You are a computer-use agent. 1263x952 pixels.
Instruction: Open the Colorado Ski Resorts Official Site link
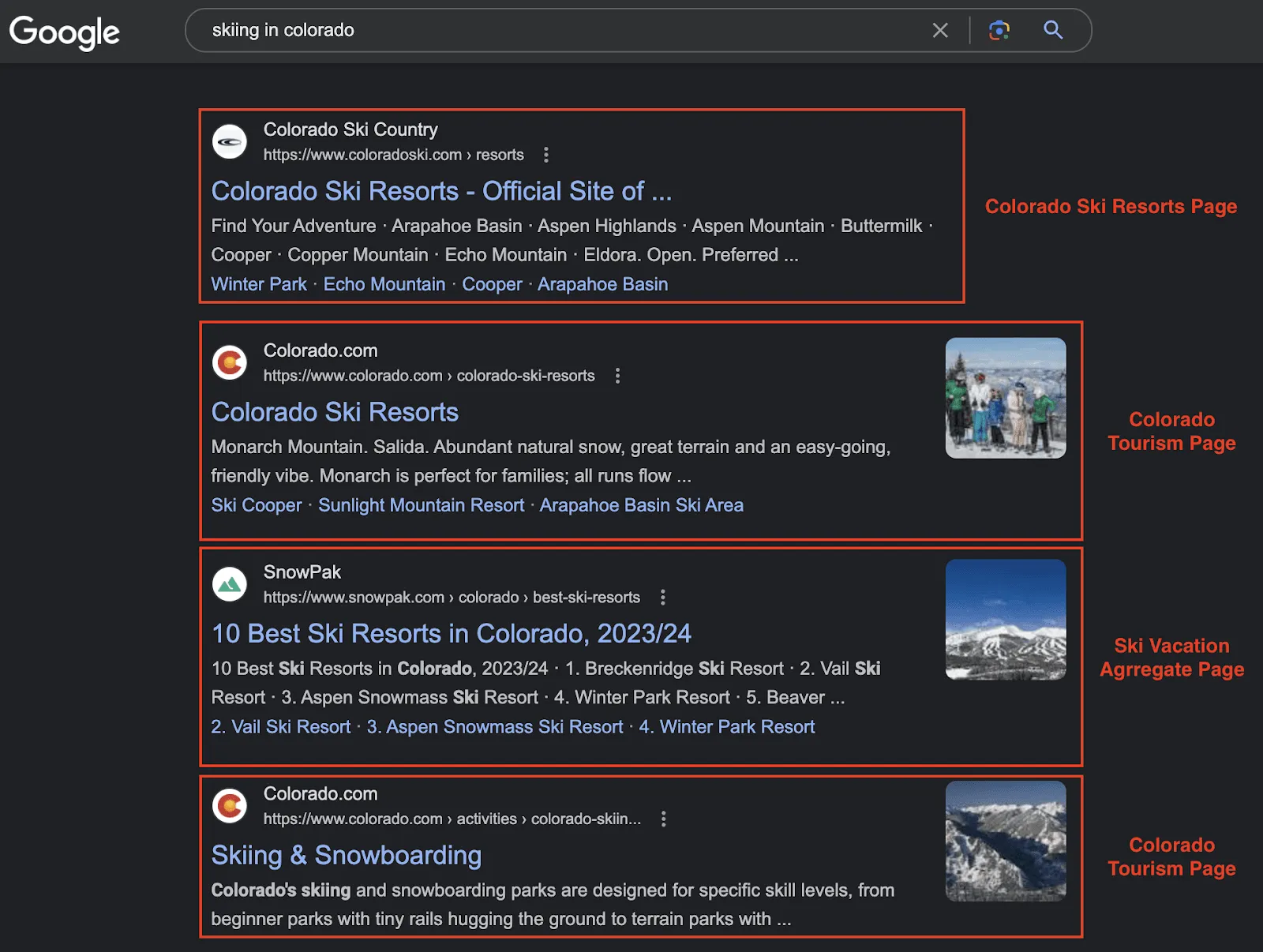[x=441, y=191]
